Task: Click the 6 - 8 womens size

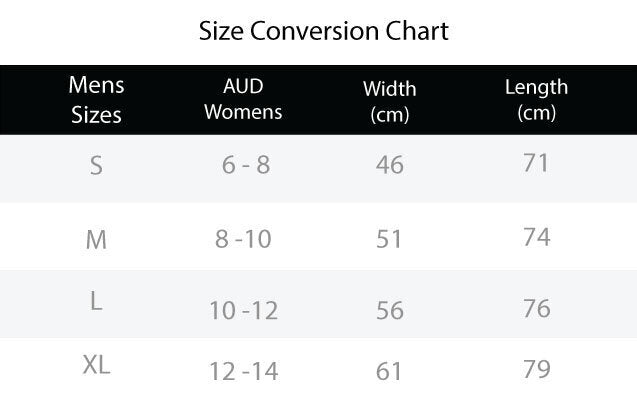Action: (246, 165)
